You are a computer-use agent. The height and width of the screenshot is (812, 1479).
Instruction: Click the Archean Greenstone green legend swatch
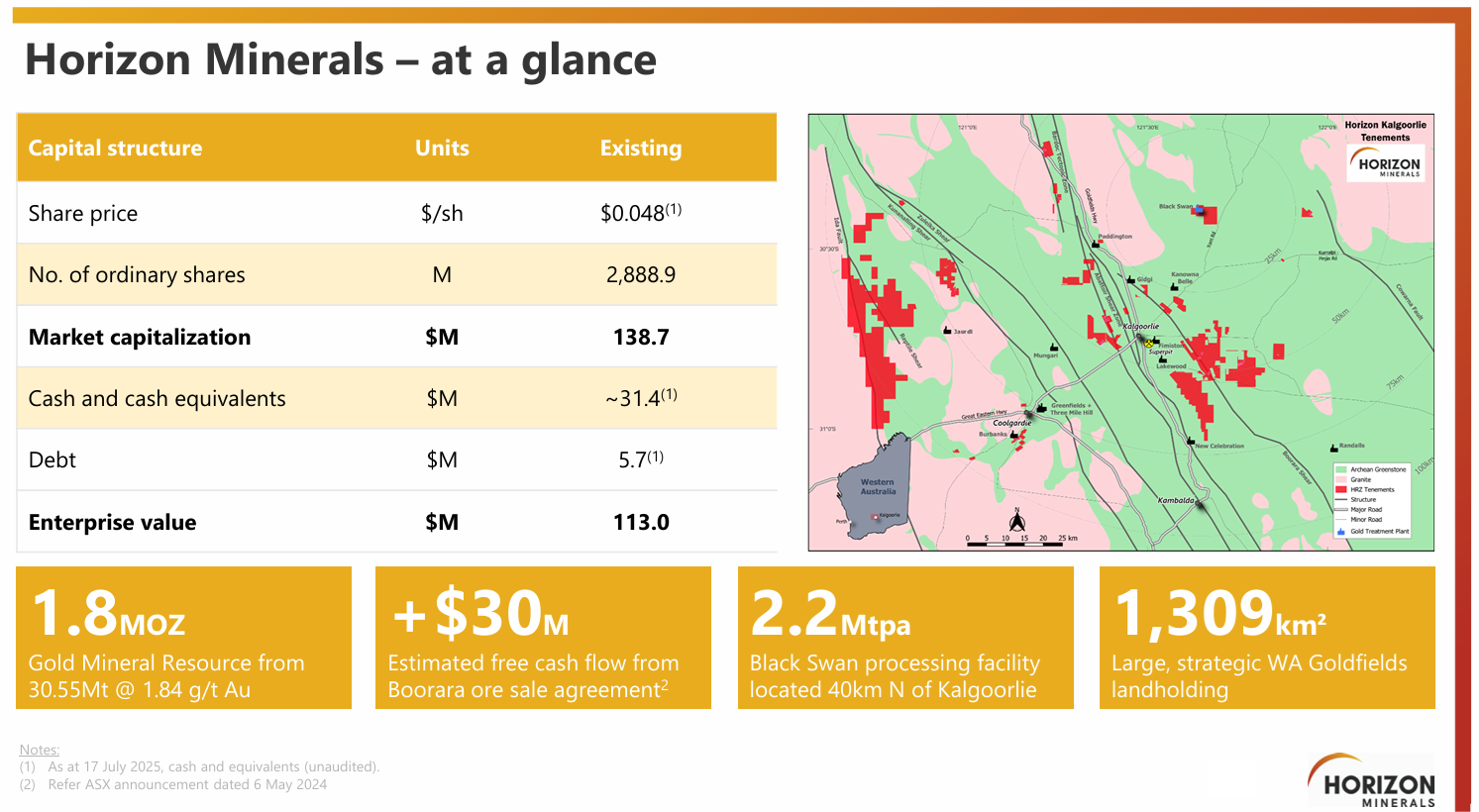tap(1341, 469)
